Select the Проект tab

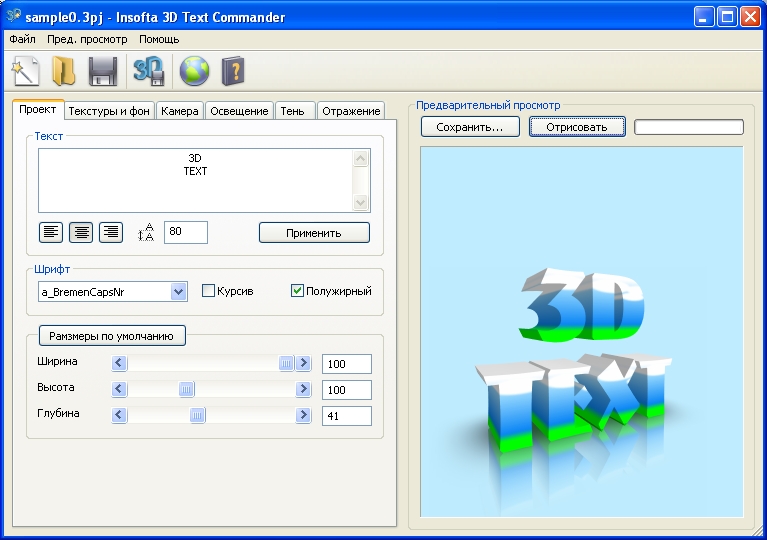[38, 109]
